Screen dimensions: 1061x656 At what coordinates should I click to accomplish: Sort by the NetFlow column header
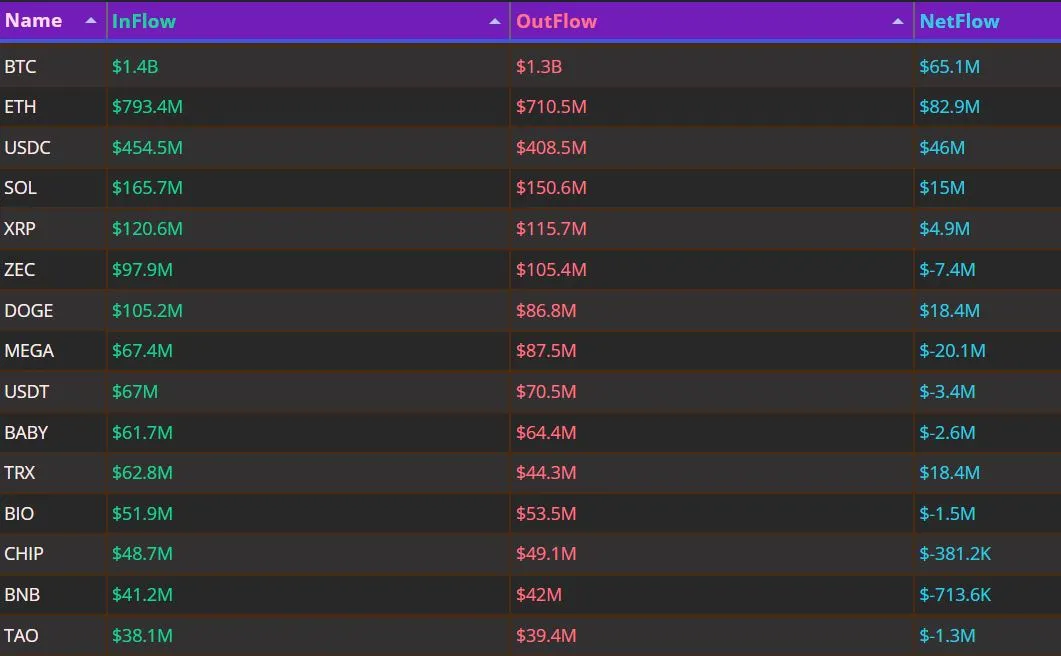959,22
